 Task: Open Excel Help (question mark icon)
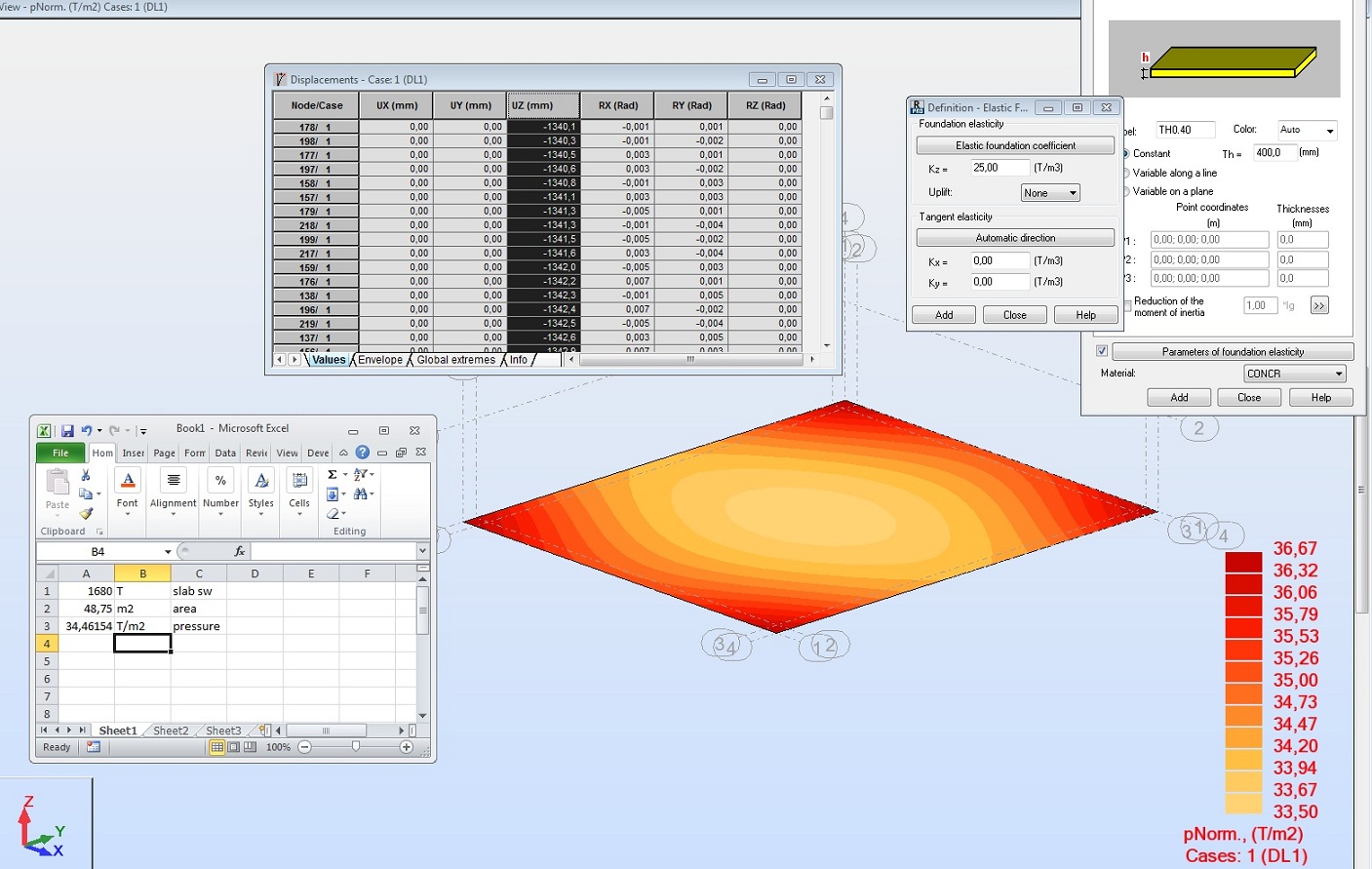pos(363,453)
